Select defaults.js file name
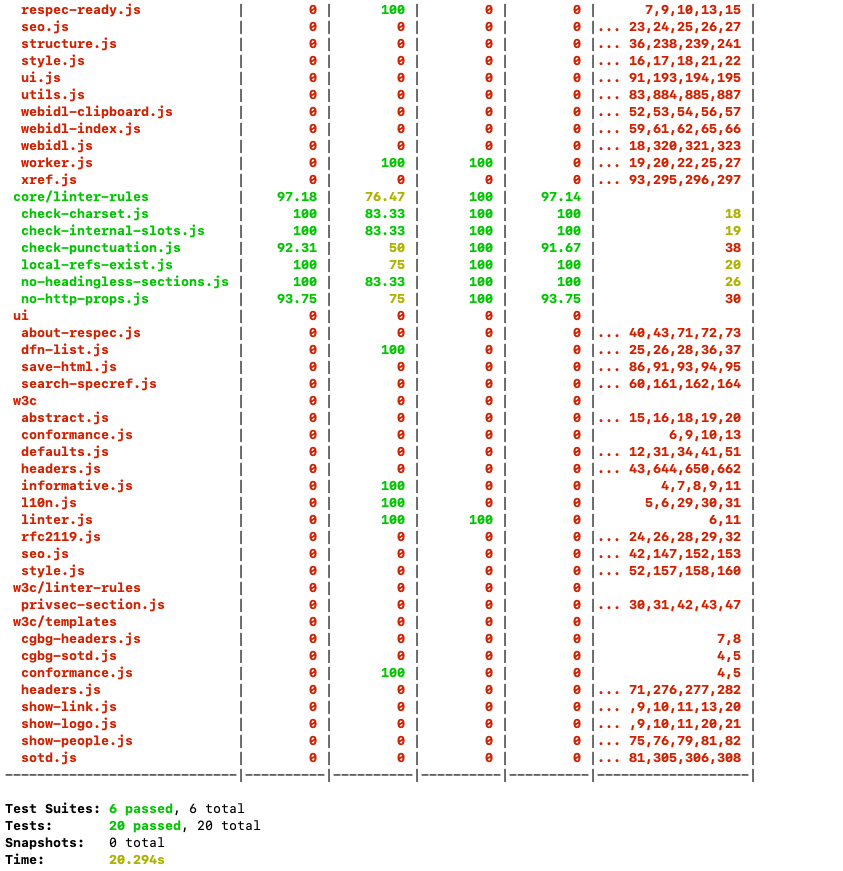This screenshot has width=843, height=871. click(x=64, y=452)
